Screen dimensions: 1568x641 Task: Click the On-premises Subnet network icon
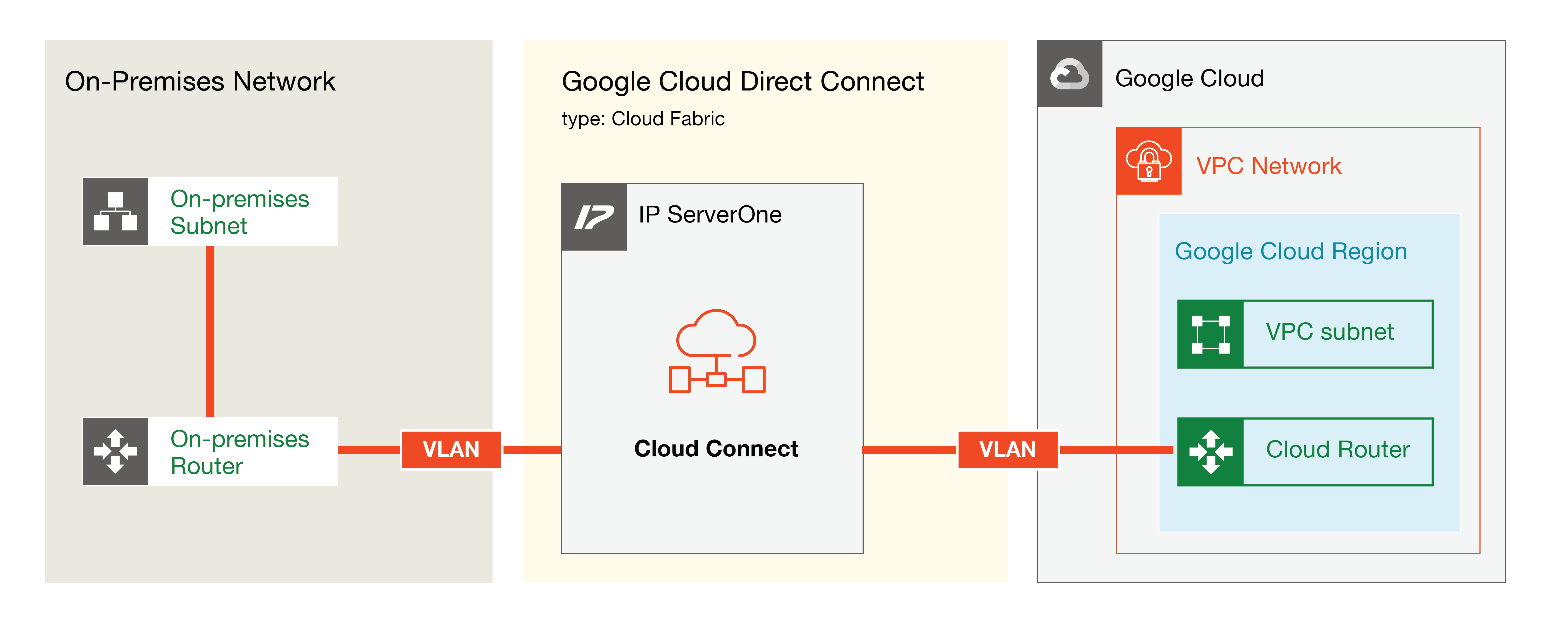(115, 211)
